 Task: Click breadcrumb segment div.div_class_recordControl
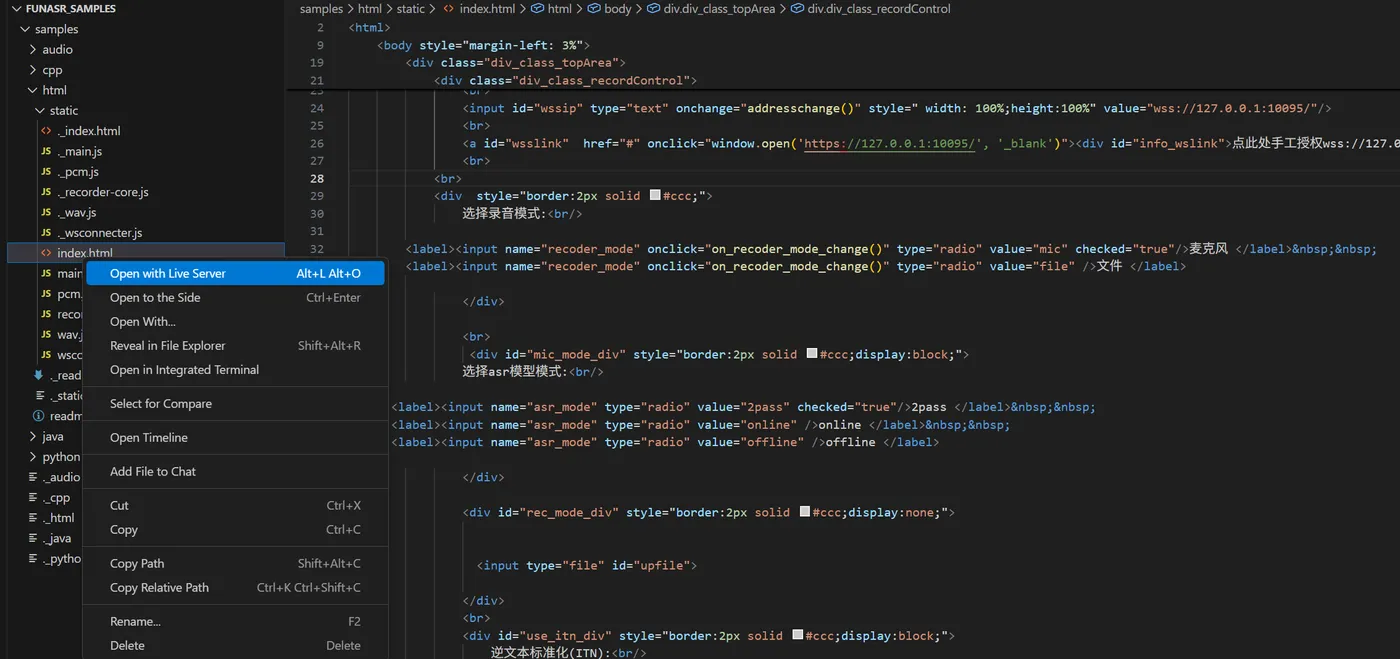(879, 9)
